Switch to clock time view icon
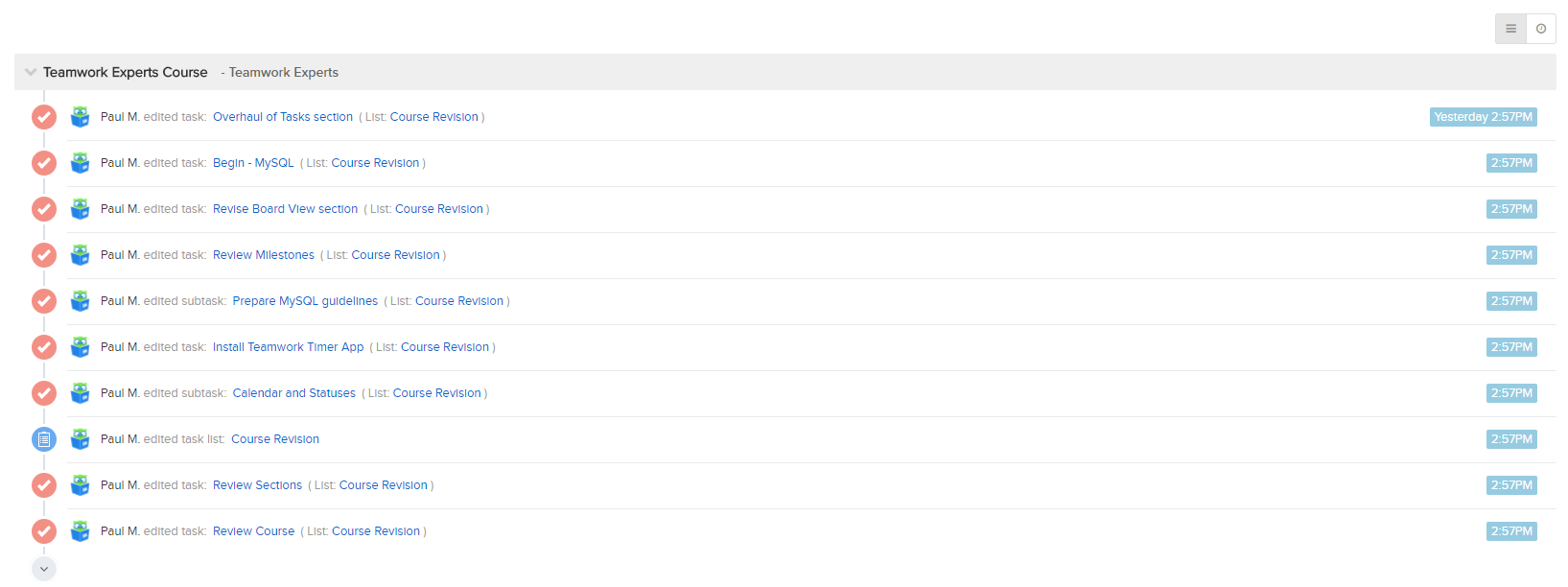The width and height of the screenshot is (1568, 587). point(1541,29)
